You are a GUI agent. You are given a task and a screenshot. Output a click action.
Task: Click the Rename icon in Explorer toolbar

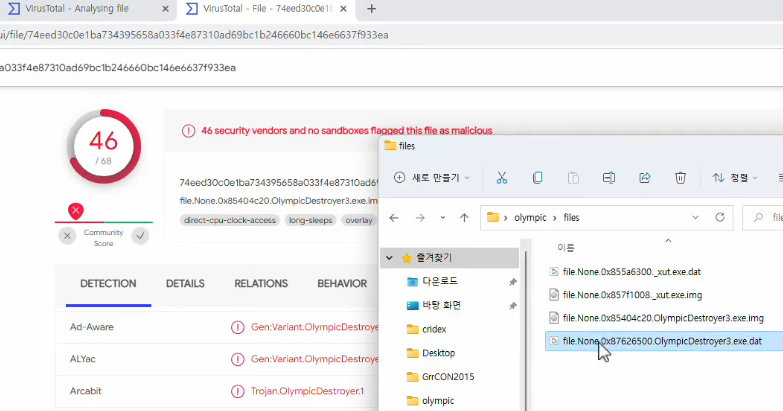point(609,178)
